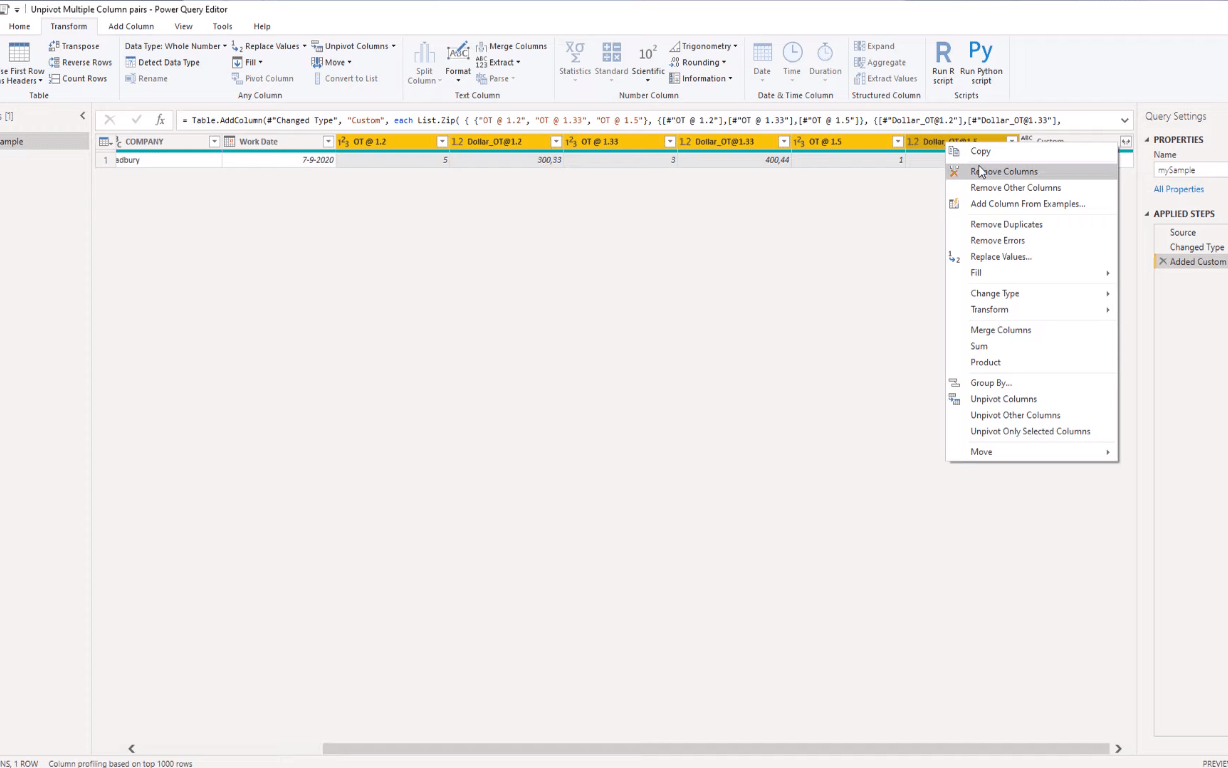Click the query Name input field
The image size is (1228, 768).
[x=1191, y=170]
